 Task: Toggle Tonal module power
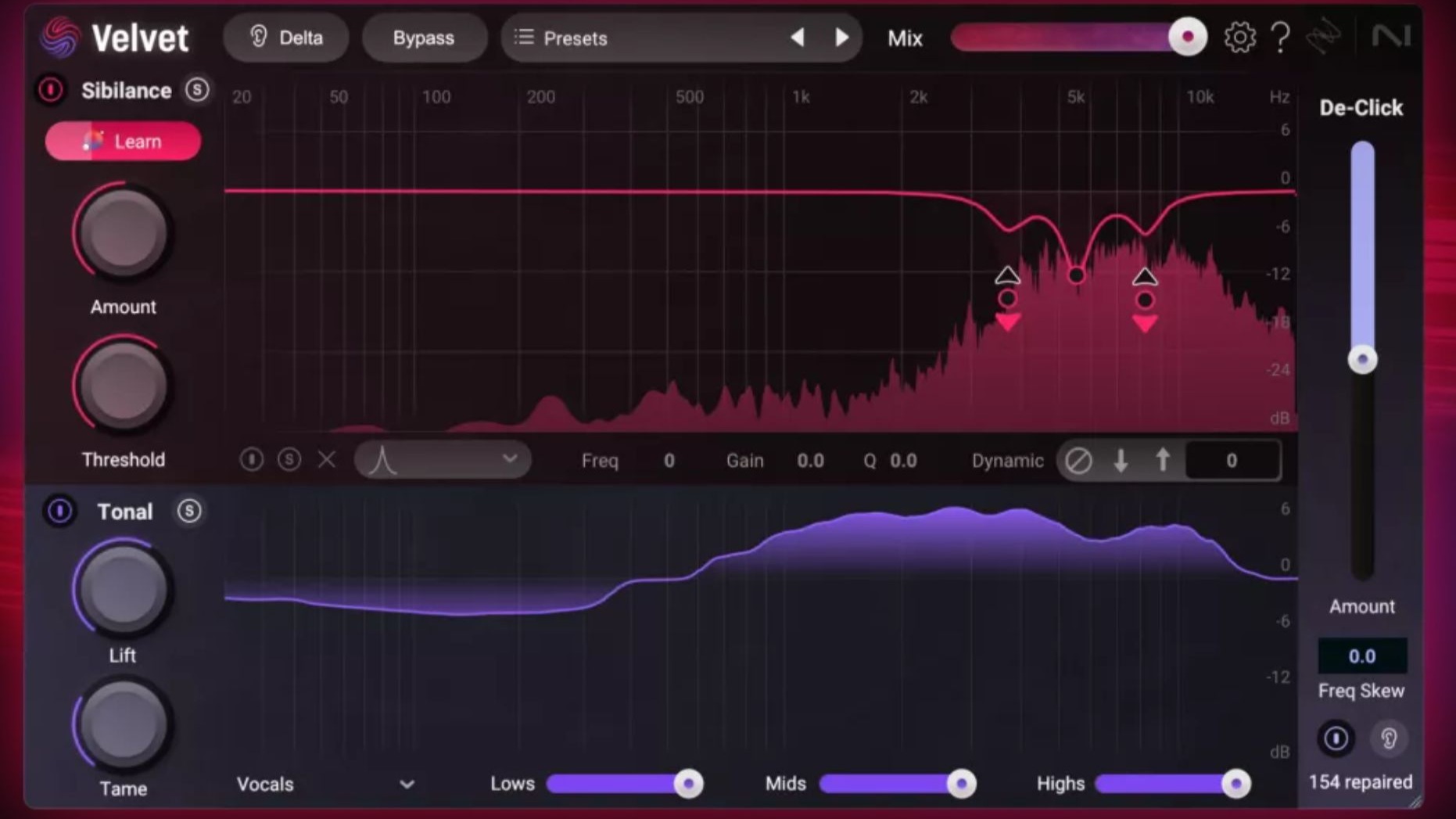click(59, 511)
